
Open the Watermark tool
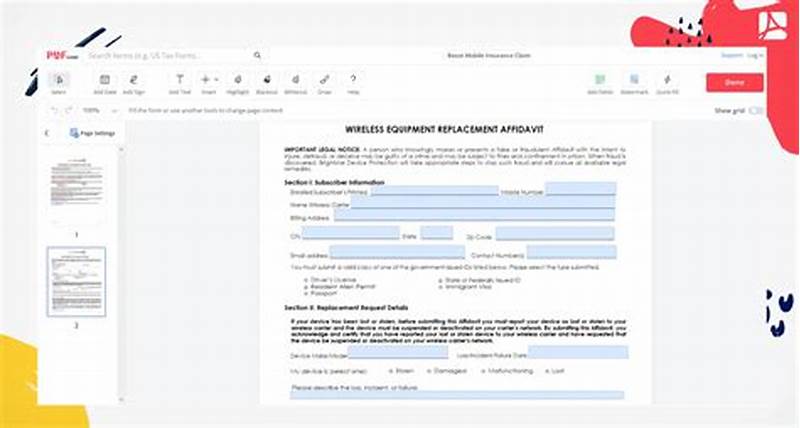(x=634, y=84)
